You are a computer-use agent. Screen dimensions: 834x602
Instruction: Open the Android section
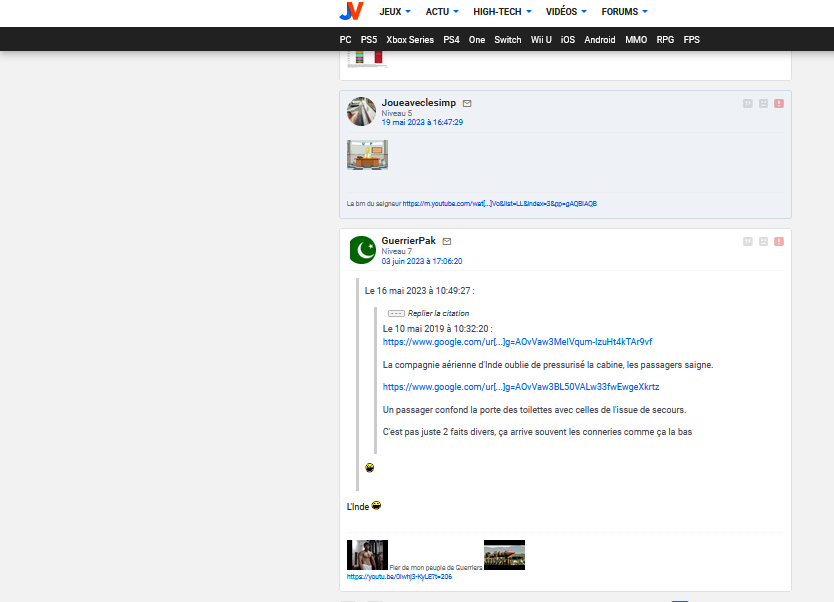(599, 40)
